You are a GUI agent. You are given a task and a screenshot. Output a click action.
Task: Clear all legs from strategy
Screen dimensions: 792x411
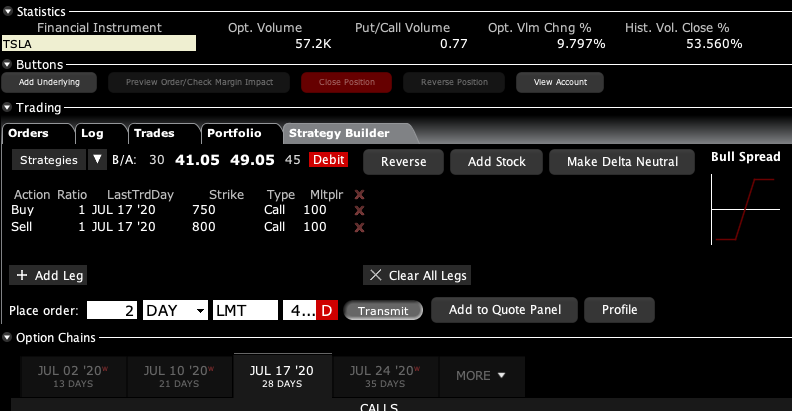click(415, 275)
